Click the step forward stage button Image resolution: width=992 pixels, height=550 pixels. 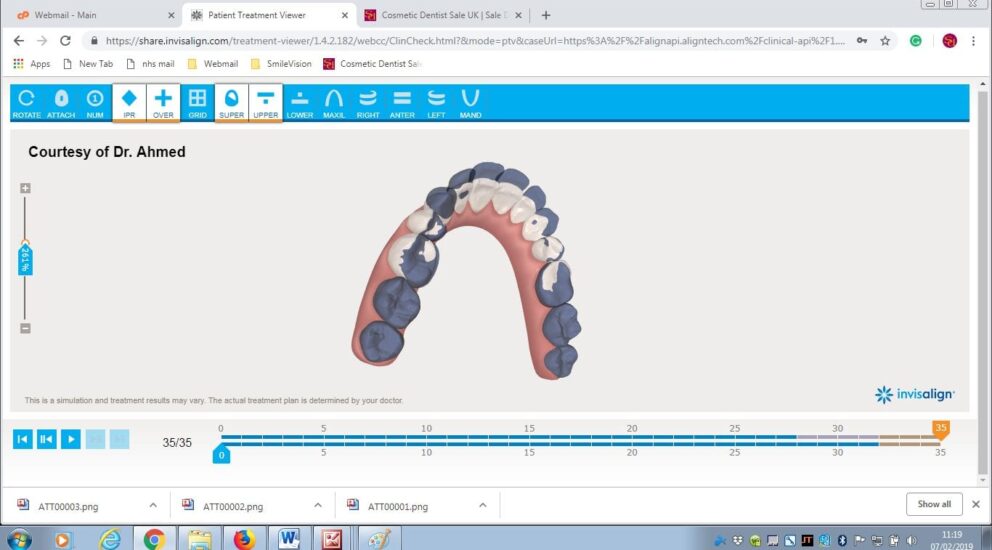96,439
